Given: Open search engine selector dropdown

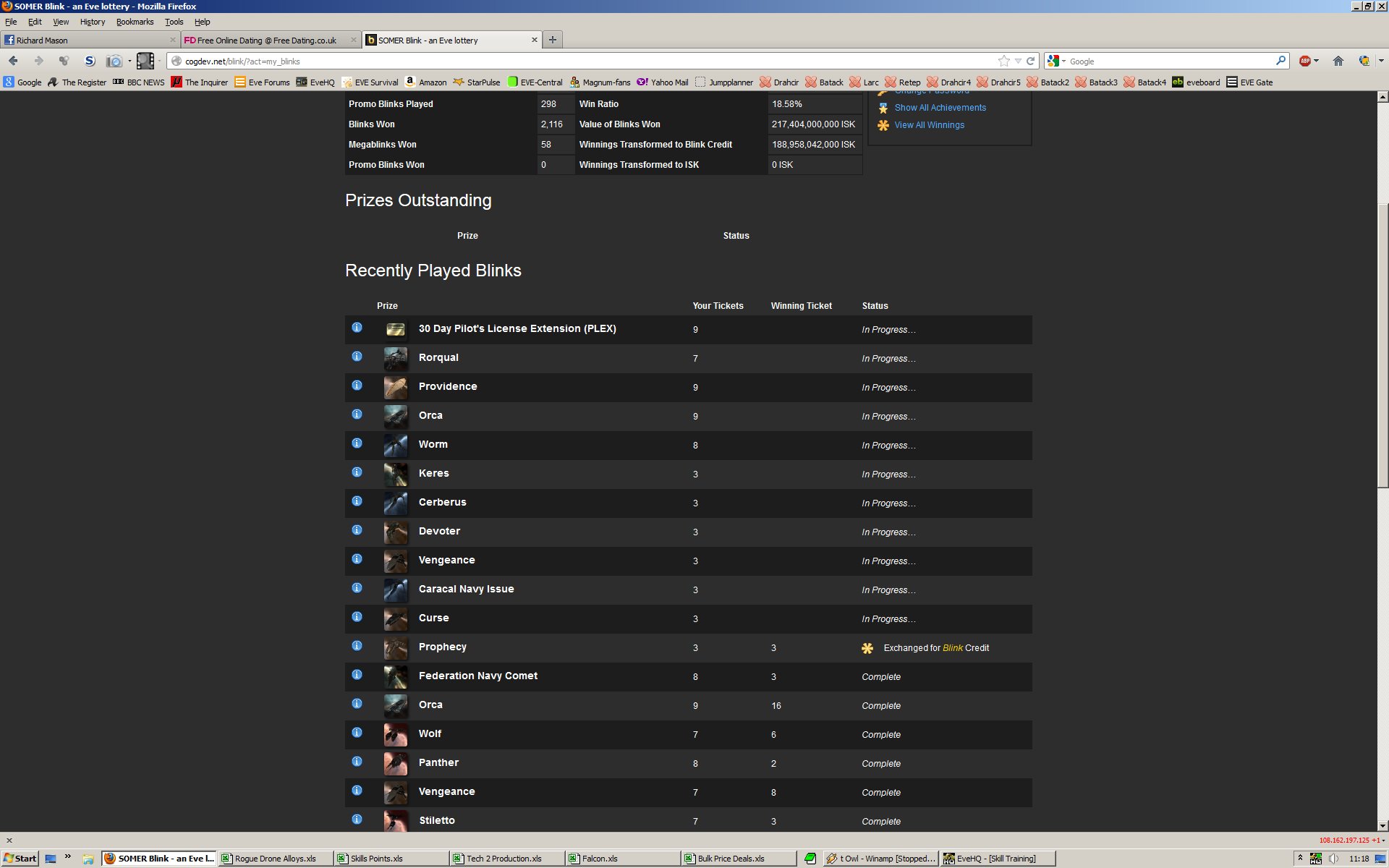Looking at the screenshot, I should (x=1057, y=61).
